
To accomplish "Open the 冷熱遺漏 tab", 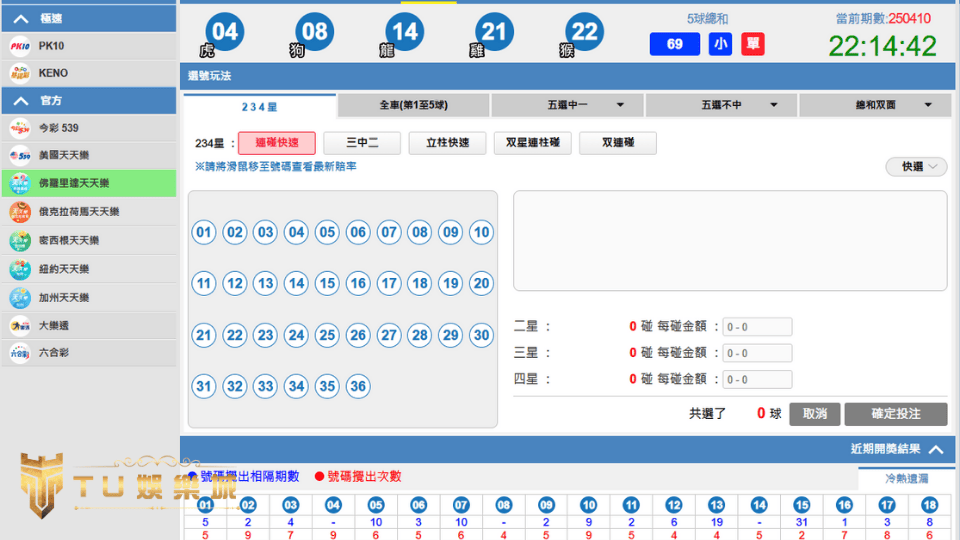I will tap(907, 479).
